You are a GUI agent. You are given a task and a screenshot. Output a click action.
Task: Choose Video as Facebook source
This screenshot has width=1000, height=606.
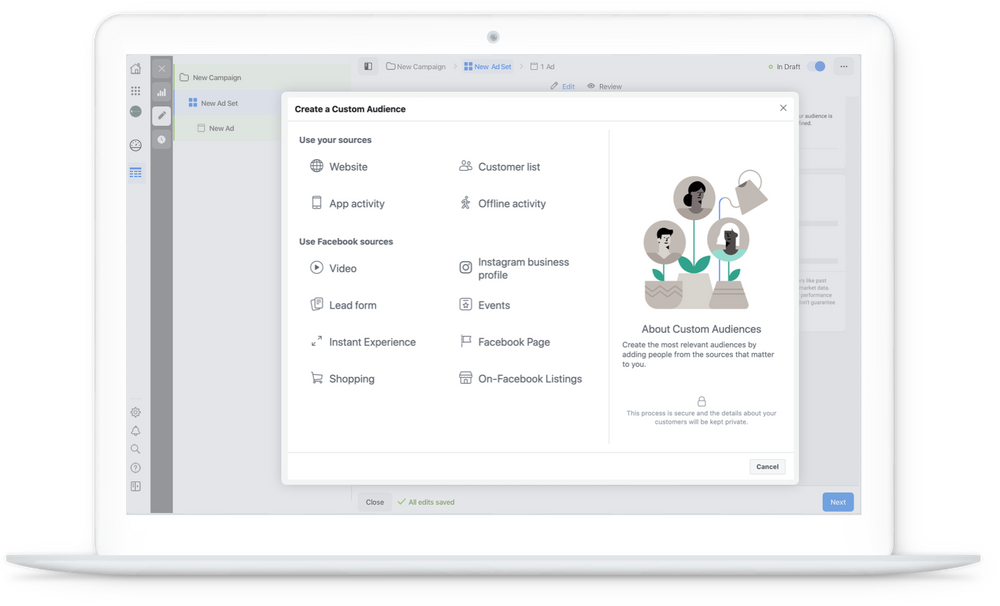click(x=334, y=268)
